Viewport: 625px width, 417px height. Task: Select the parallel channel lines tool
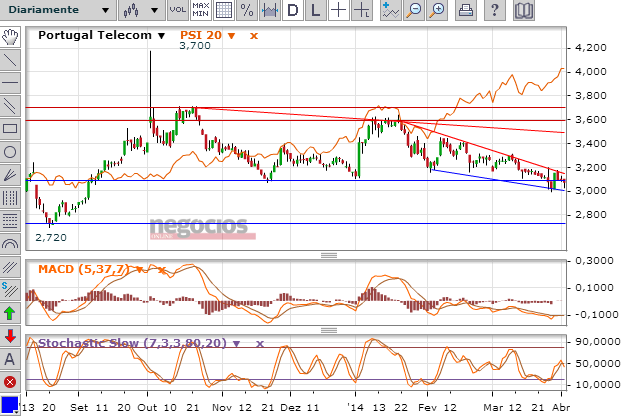point(10,106)
